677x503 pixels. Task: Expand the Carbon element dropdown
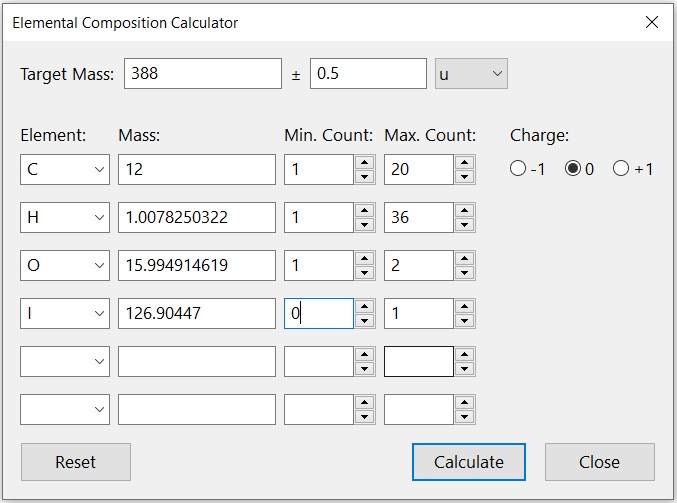(65, 170)
